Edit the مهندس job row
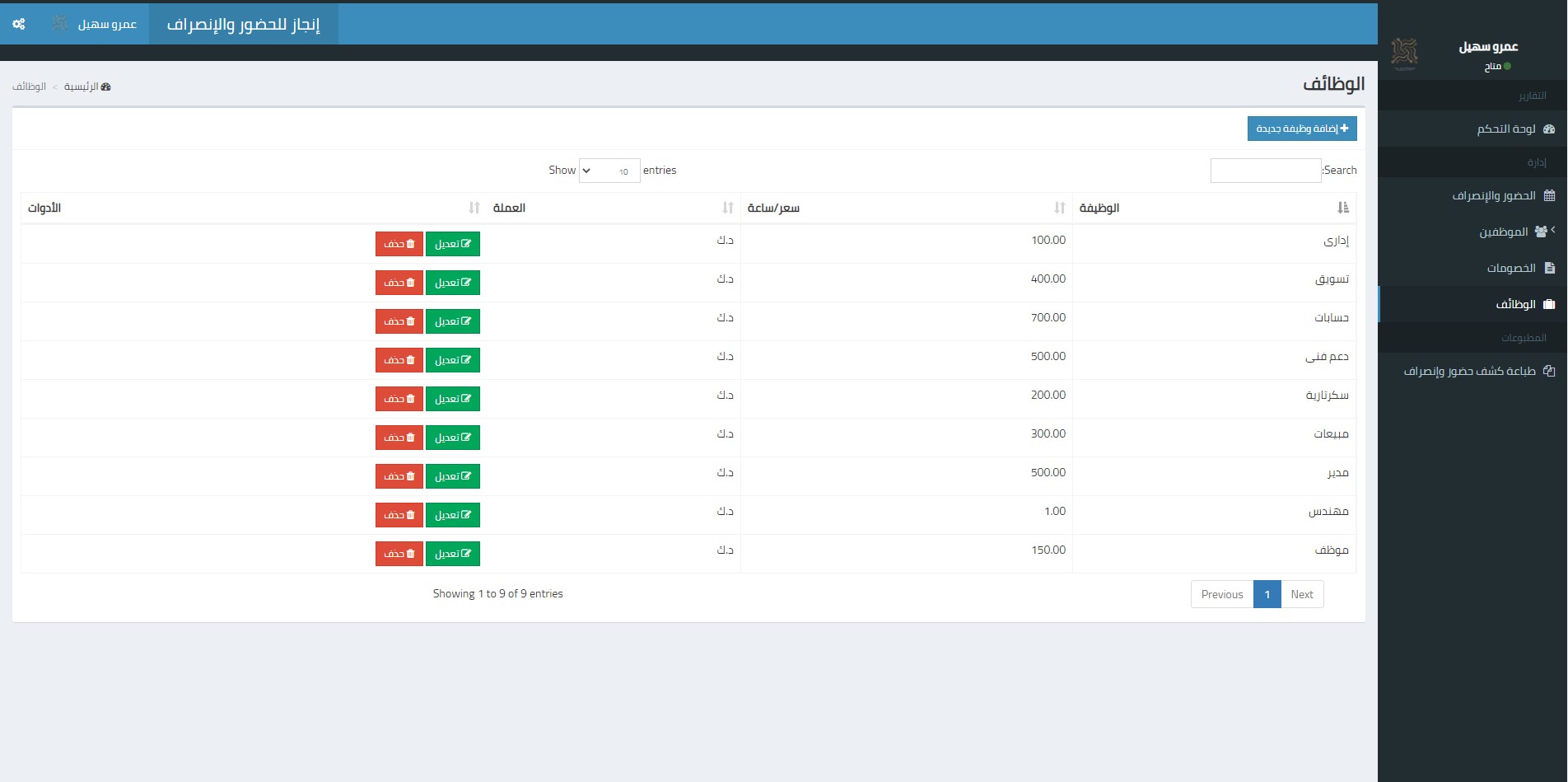 click(453, 515)
